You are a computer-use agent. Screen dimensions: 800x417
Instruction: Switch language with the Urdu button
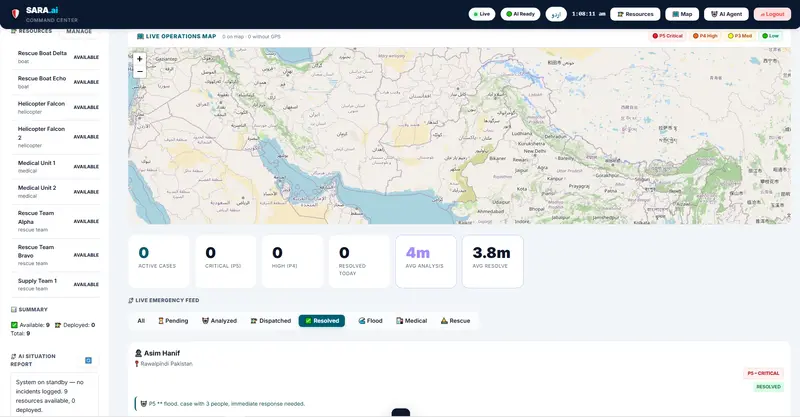pyautogui.click(x=556, y=14)
